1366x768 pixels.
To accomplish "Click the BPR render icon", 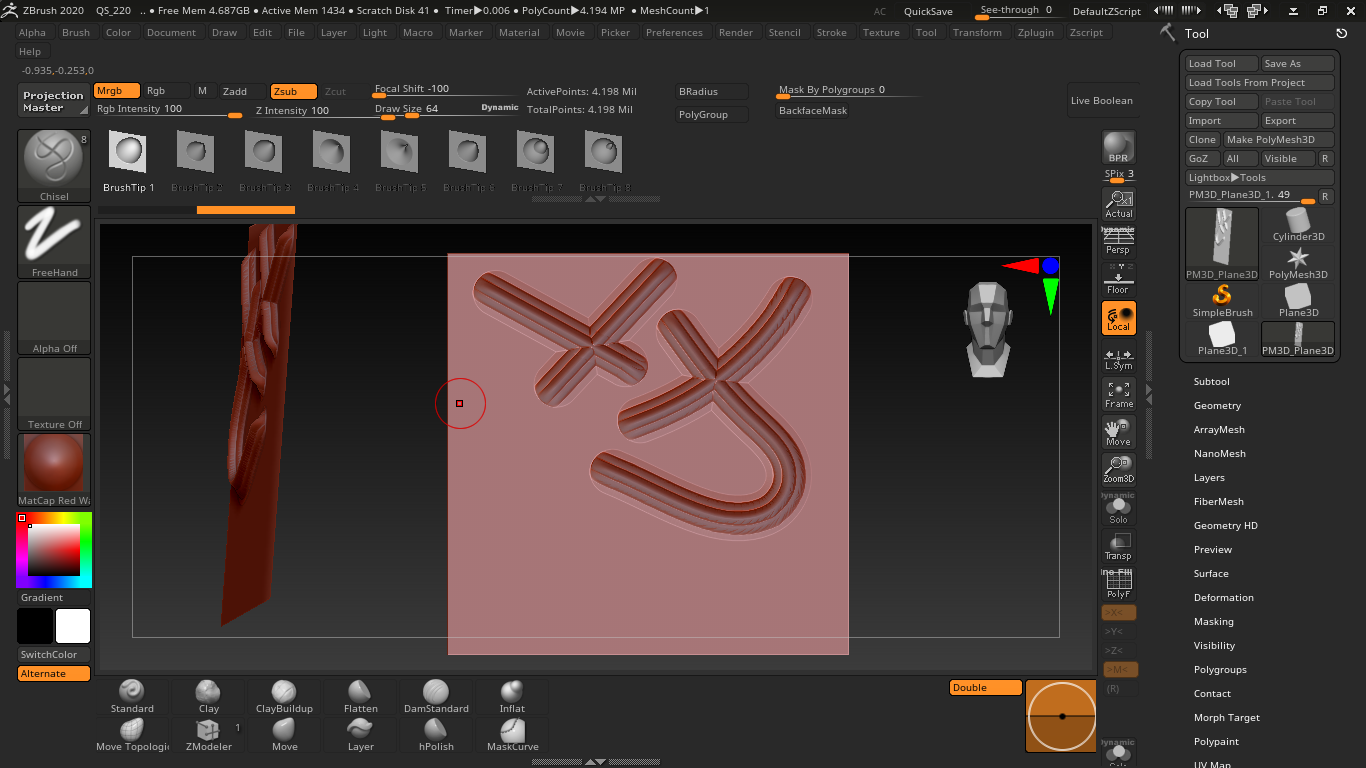I will click(x=1118, y=148).
